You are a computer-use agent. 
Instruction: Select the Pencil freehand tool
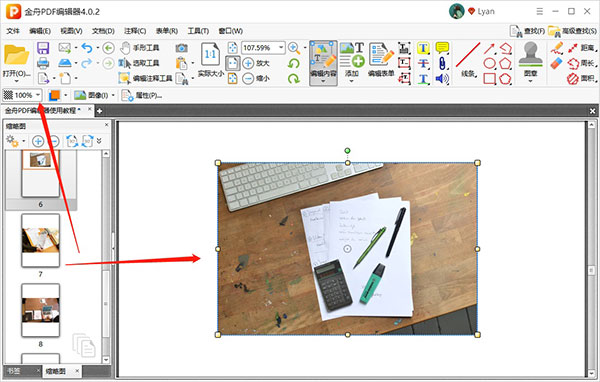pyautogui.click(x=557, y=48)
